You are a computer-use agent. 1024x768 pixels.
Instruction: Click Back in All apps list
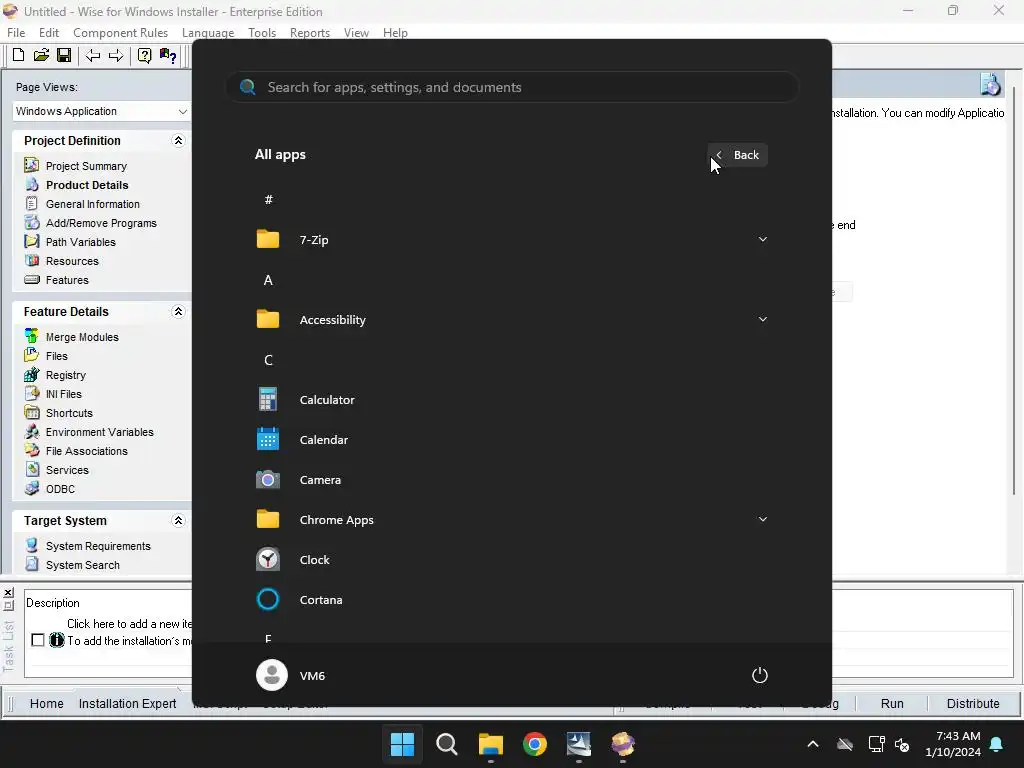click(x=738, y=155)
